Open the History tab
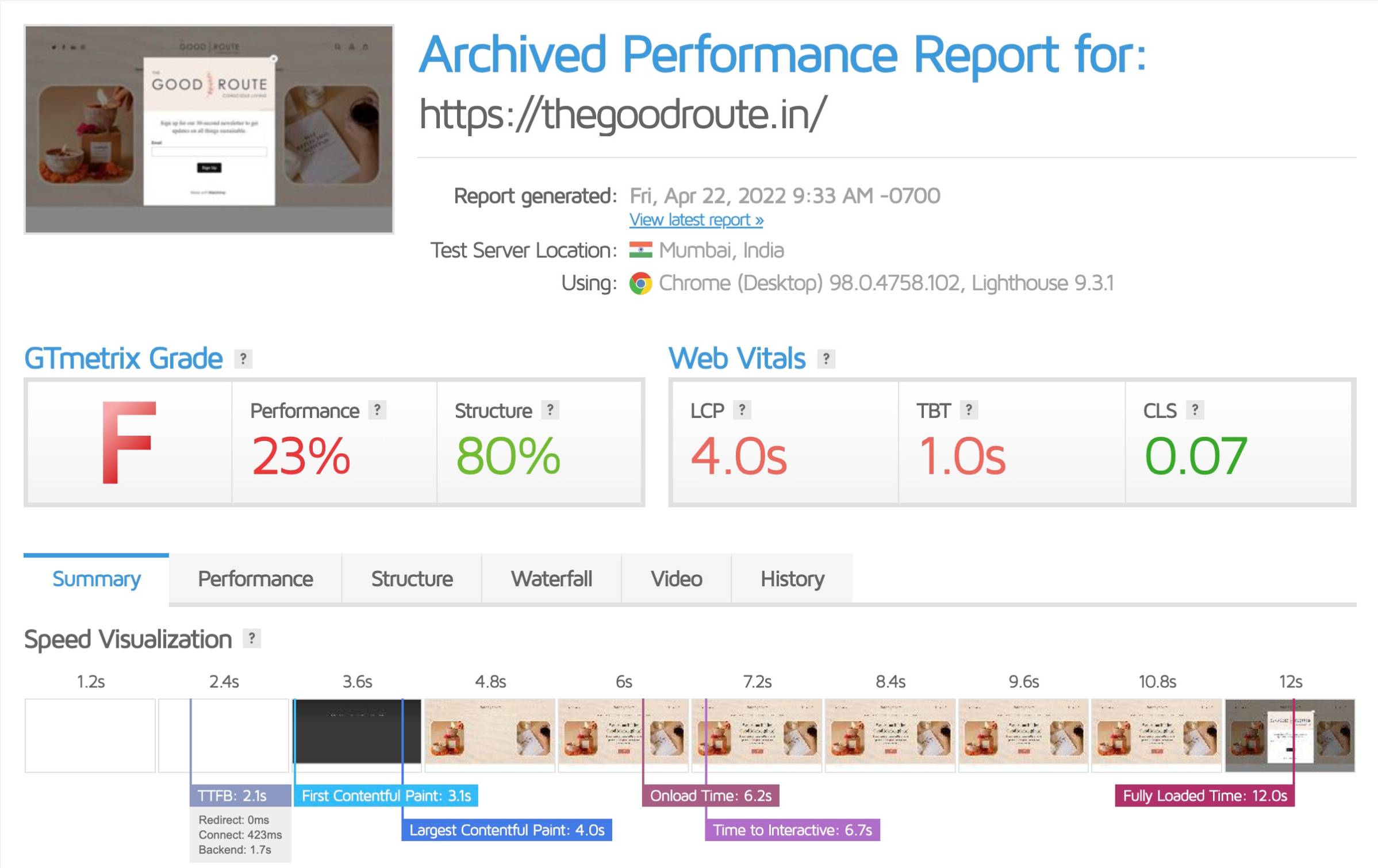 [x=792, y=579]
